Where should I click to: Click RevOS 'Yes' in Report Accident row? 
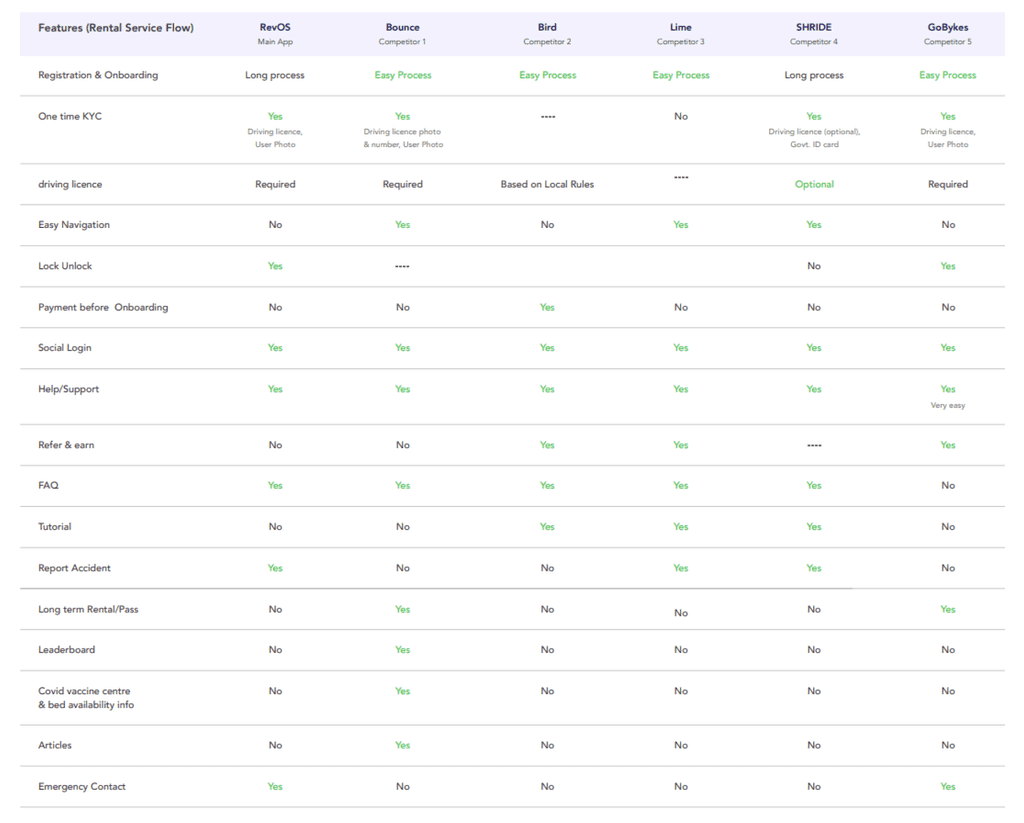point(275,568)
